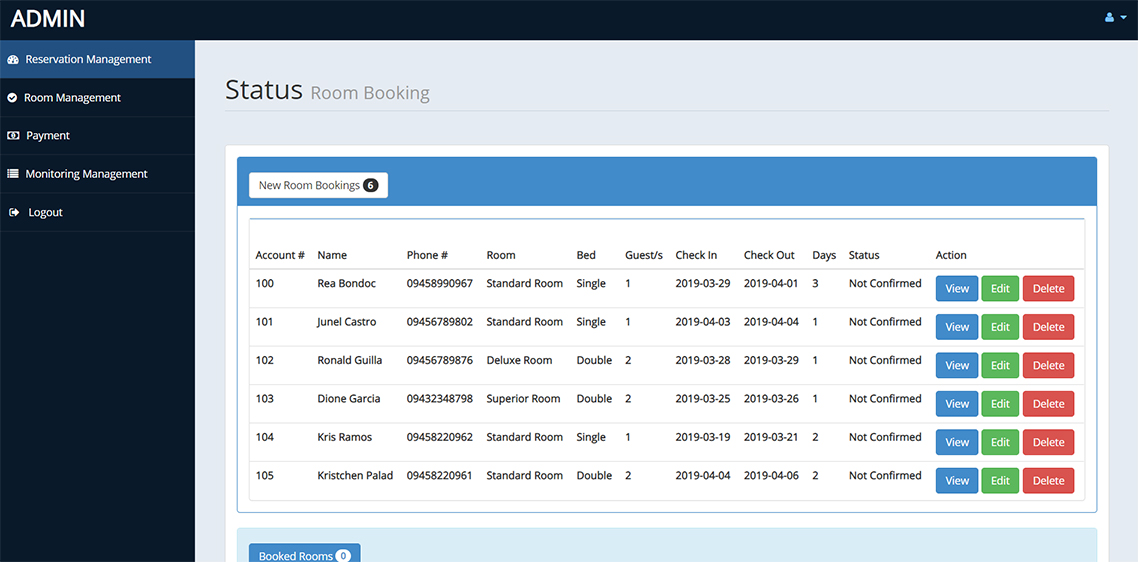Edit booking for Dione Garcia
Screen dimensions: 1138x562
[x=1000, y=404]
